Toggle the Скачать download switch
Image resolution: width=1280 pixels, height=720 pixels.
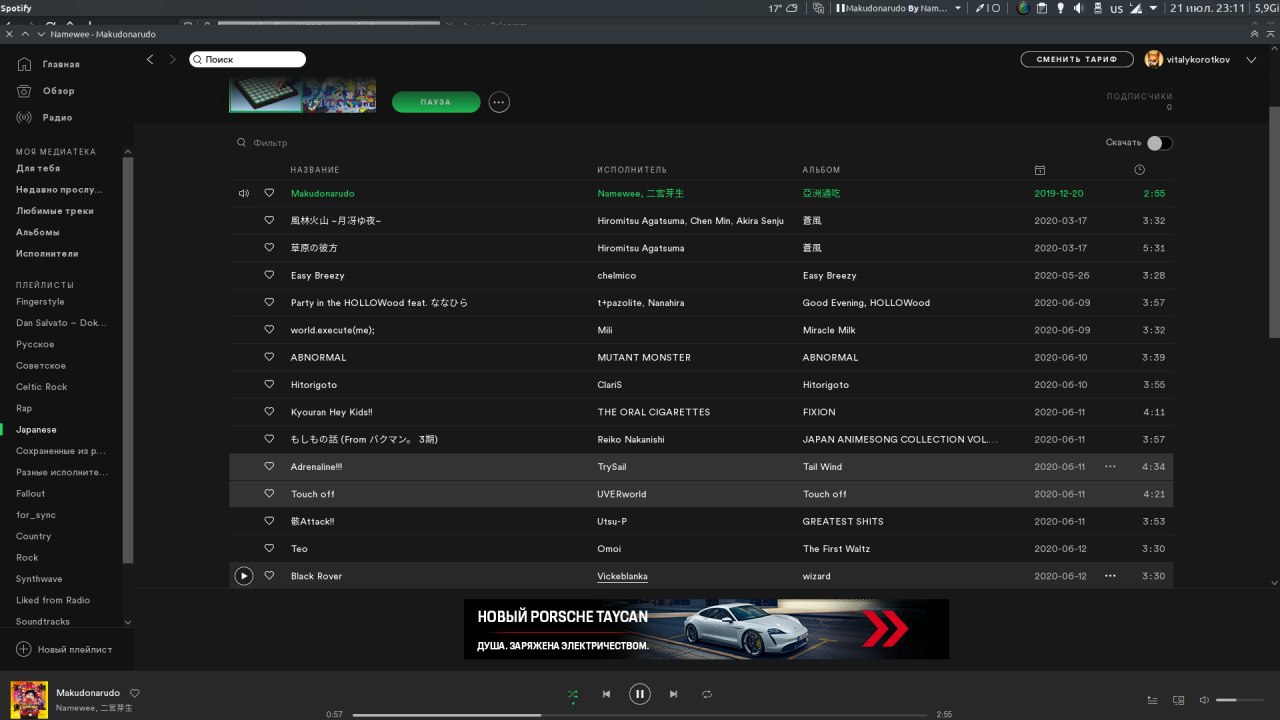1159,143
